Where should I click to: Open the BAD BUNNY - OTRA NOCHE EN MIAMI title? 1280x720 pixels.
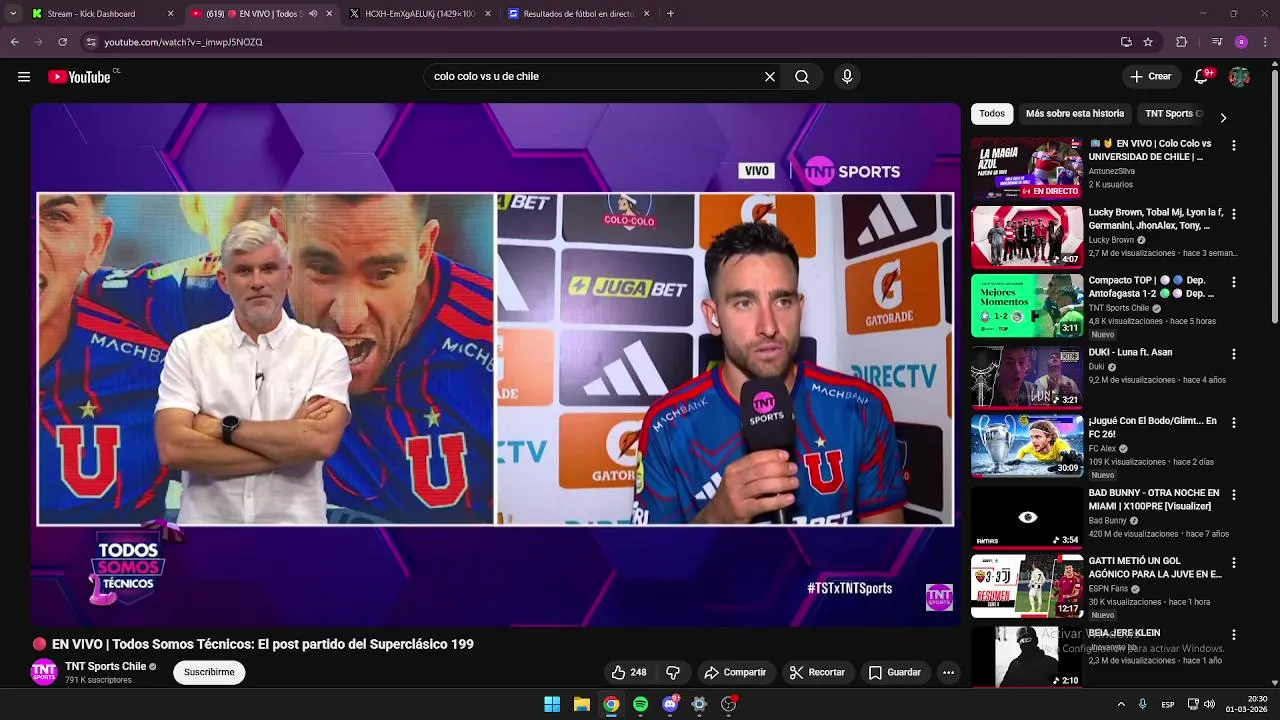[x=1154, y=500]
